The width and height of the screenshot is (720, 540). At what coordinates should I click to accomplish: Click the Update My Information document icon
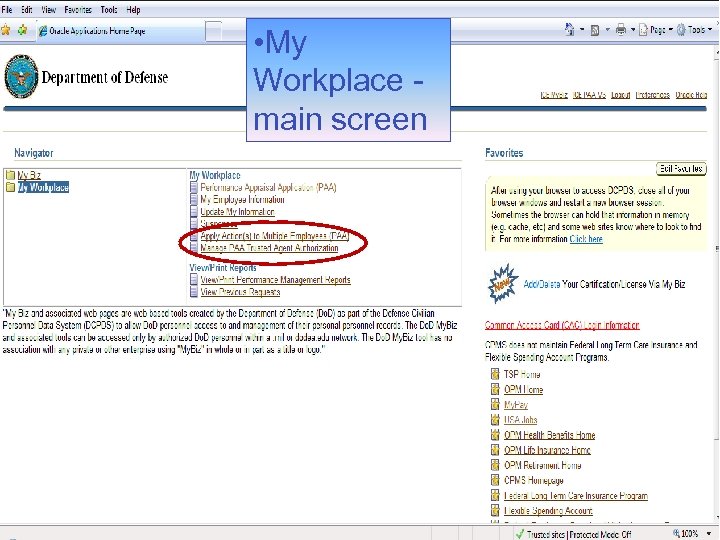194,212
